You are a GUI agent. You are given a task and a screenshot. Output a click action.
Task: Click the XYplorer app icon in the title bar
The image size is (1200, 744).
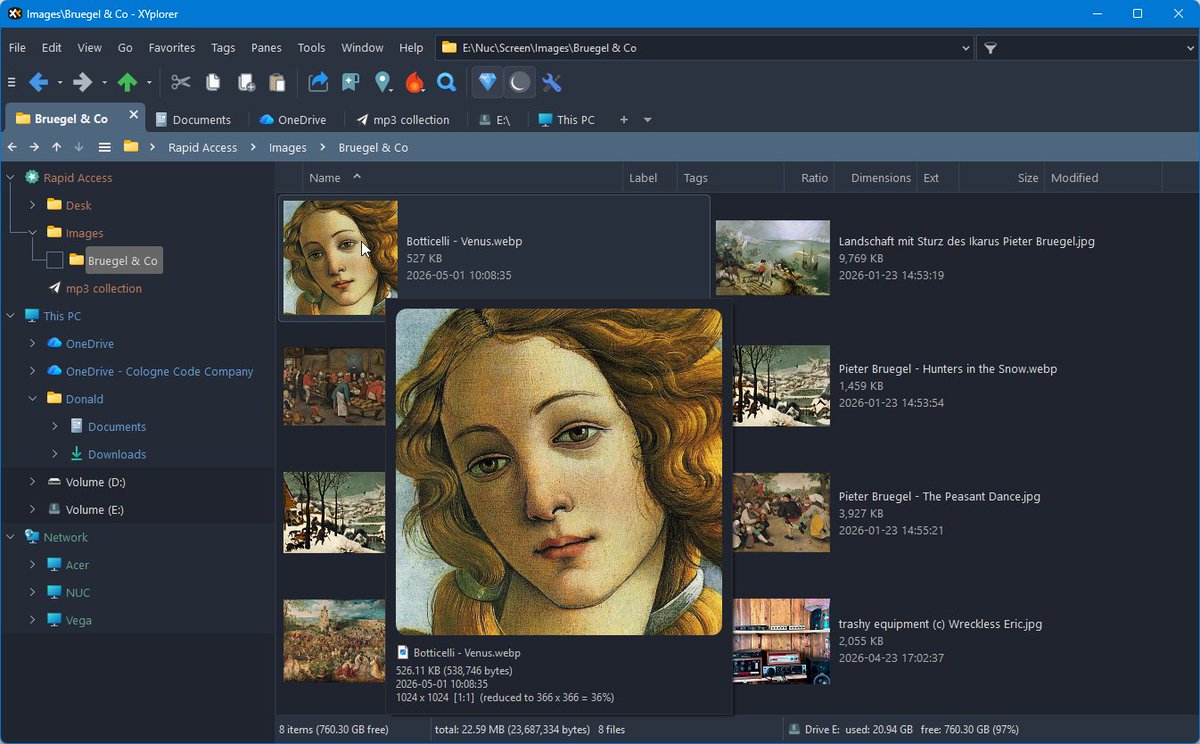point(14,14)
